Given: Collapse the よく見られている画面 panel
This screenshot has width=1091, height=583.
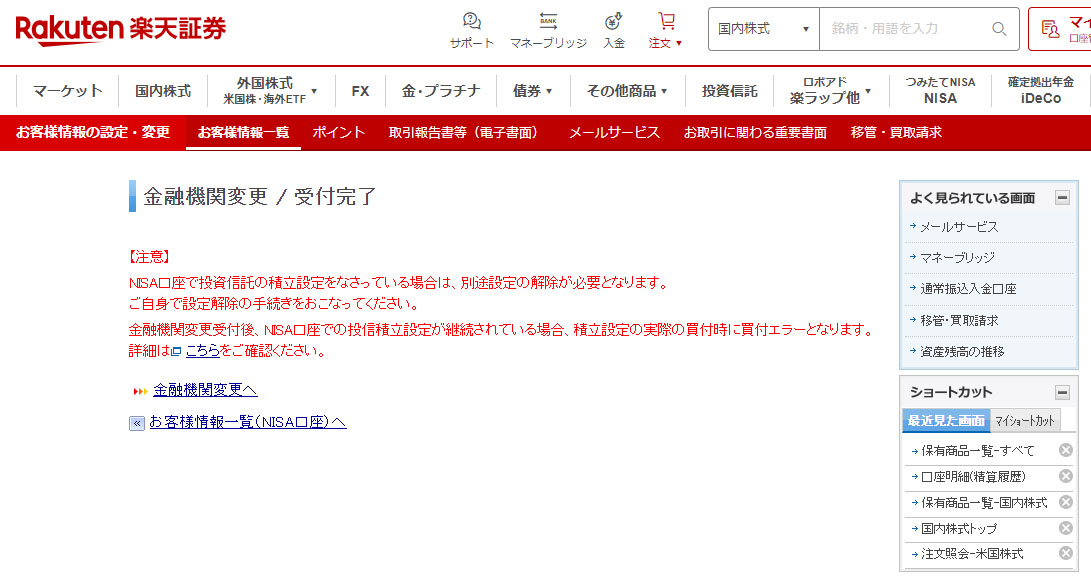Looking at the screenshot, I should tap(1062, 198).
